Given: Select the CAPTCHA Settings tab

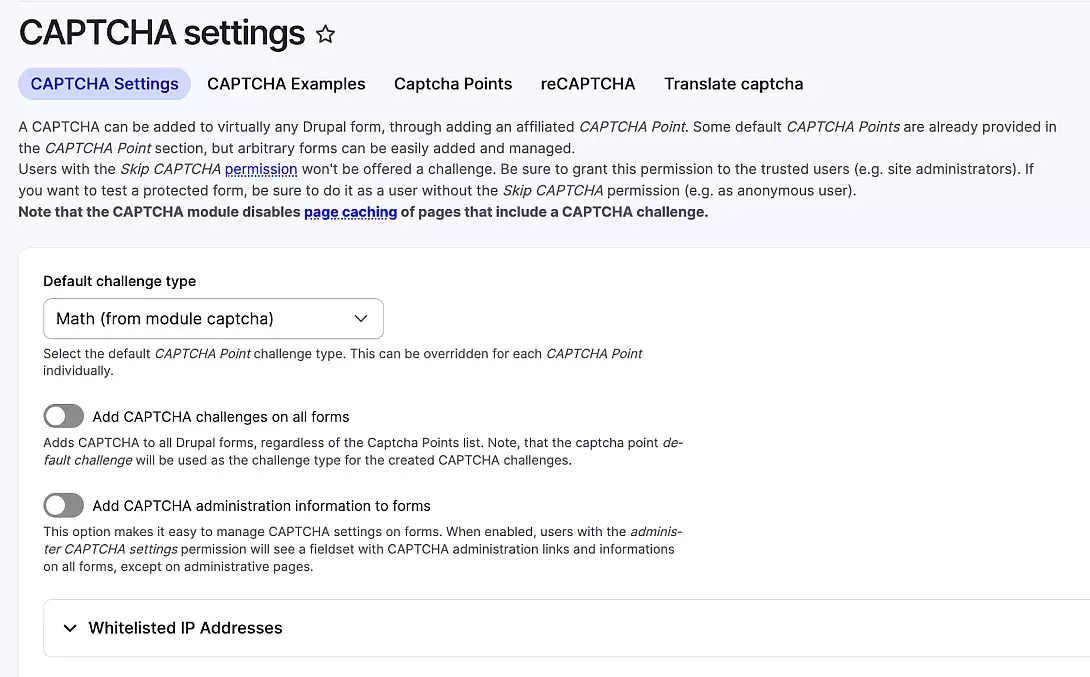Looking at the screenshot, I should coord(104,84).
